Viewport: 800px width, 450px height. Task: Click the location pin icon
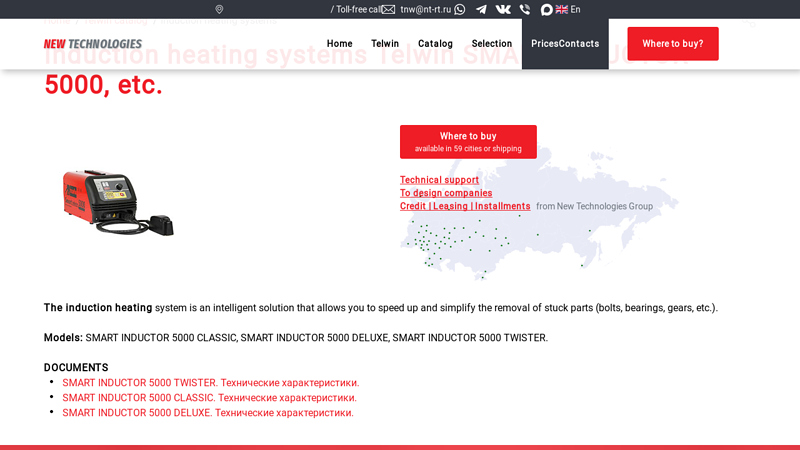click(219, 9)
